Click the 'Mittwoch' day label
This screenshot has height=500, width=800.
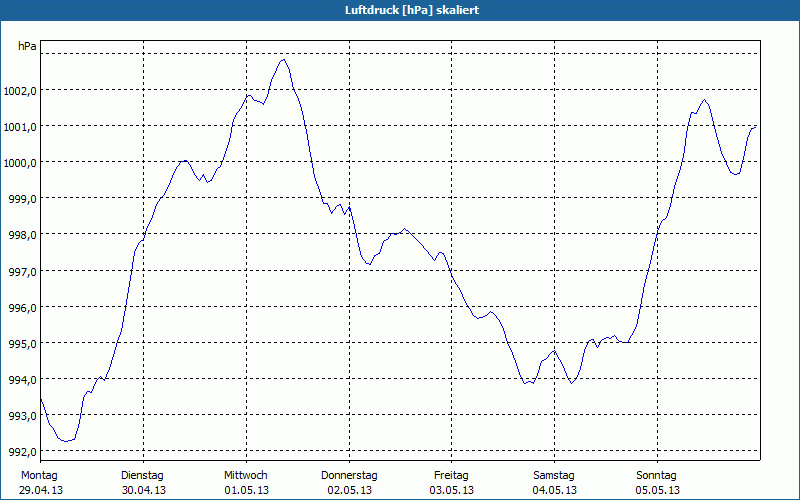coord(246,476)
